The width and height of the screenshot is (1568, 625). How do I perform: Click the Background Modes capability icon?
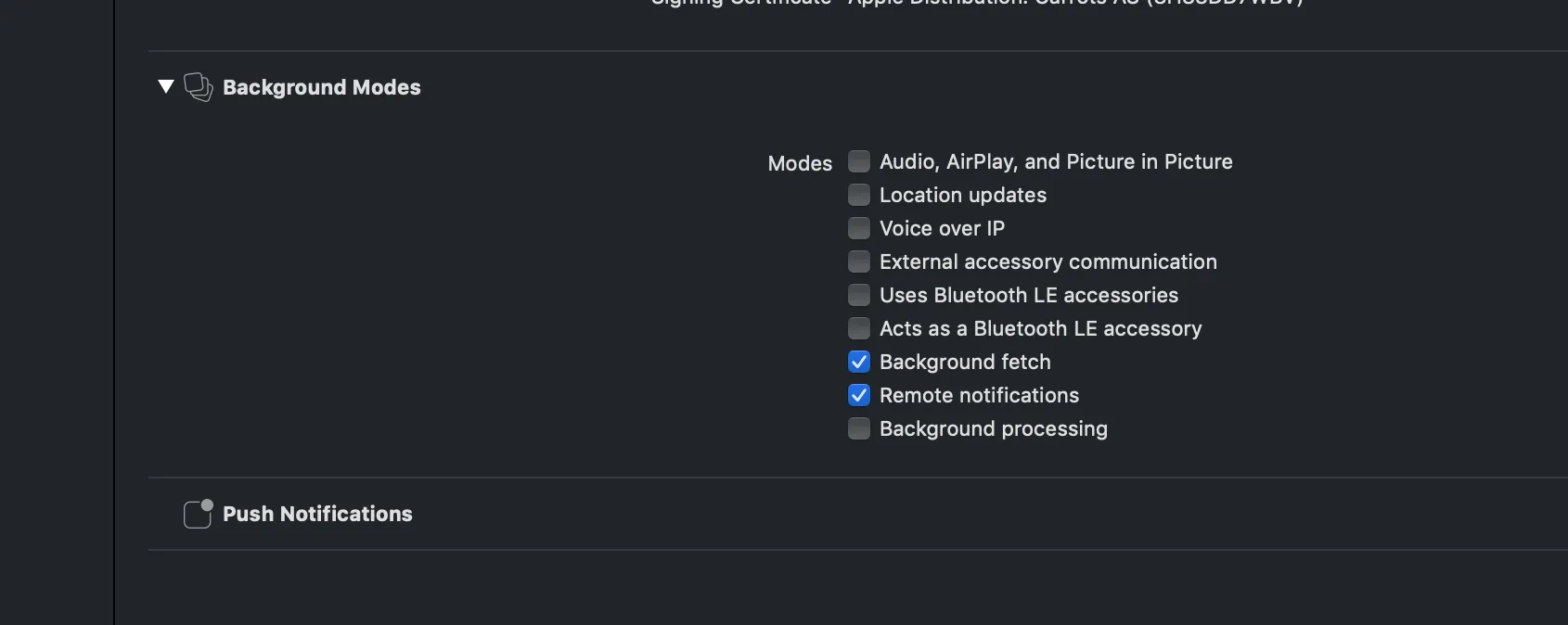198,87
